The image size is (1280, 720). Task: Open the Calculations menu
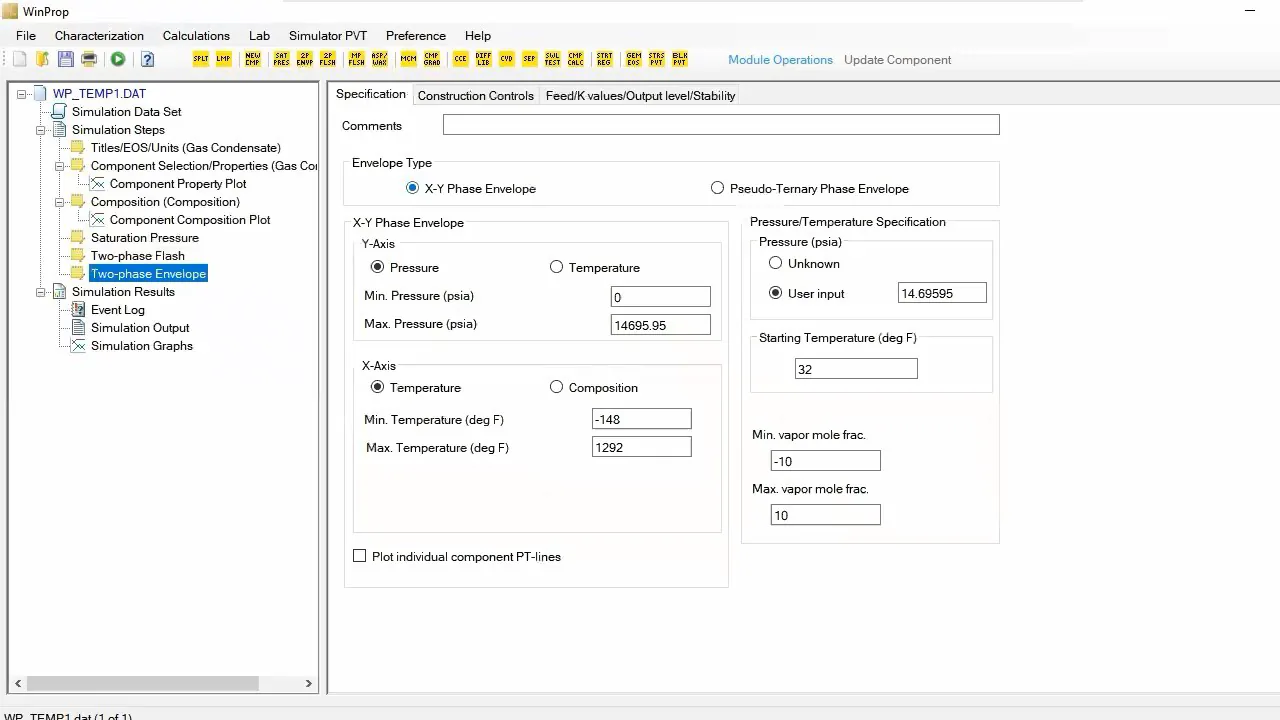pyautogui.click(x=196, y=36)
